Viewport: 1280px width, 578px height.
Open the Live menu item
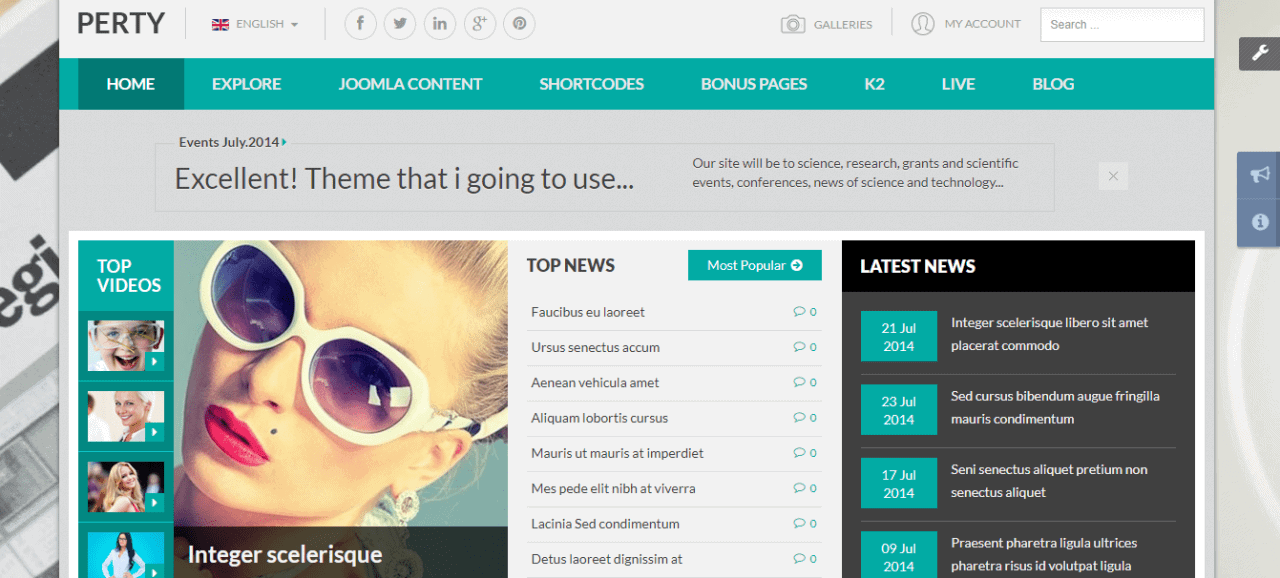pyautogui.click(x=958, y=84)
